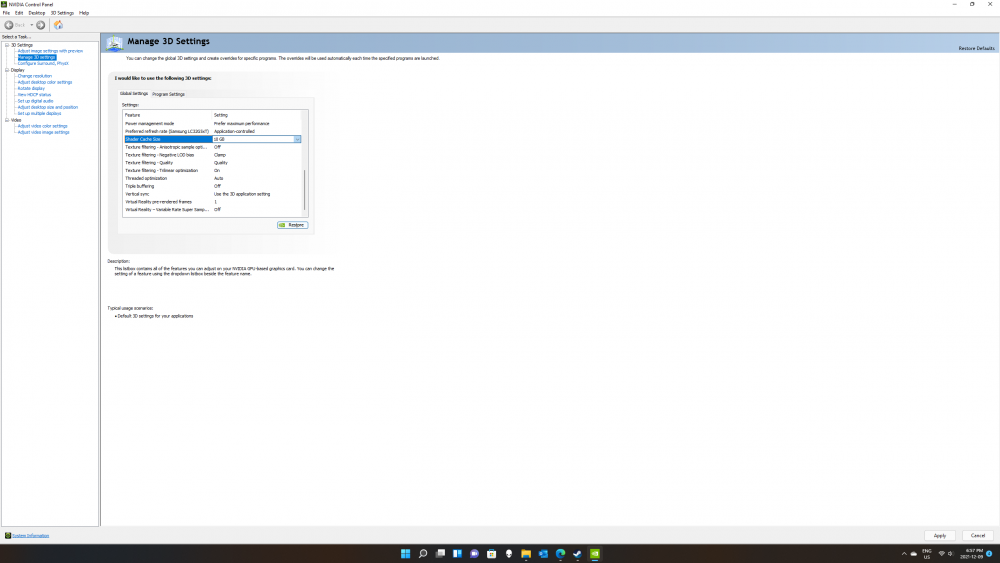The image size is (1000, 563).
Task: Open the Desktop menu
Action: [x=36, y=13]
